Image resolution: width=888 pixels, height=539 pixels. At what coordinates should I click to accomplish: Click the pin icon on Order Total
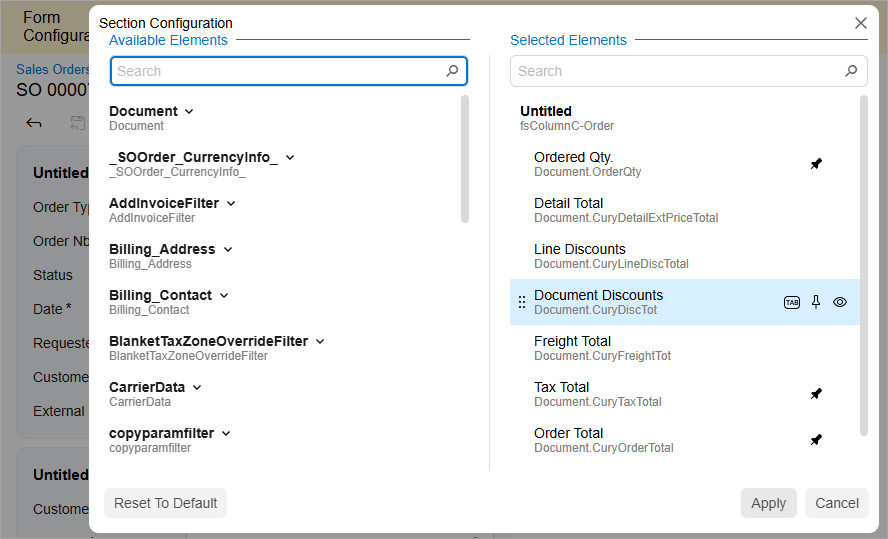click(816, 440)
